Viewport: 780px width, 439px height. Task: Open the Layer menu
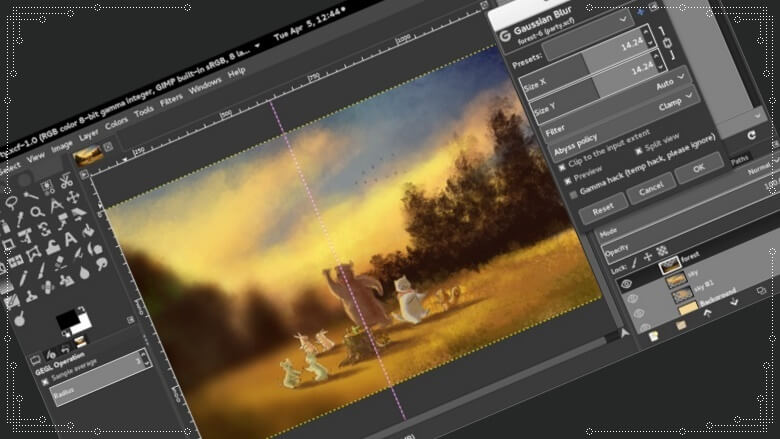[x=89, y=135]
